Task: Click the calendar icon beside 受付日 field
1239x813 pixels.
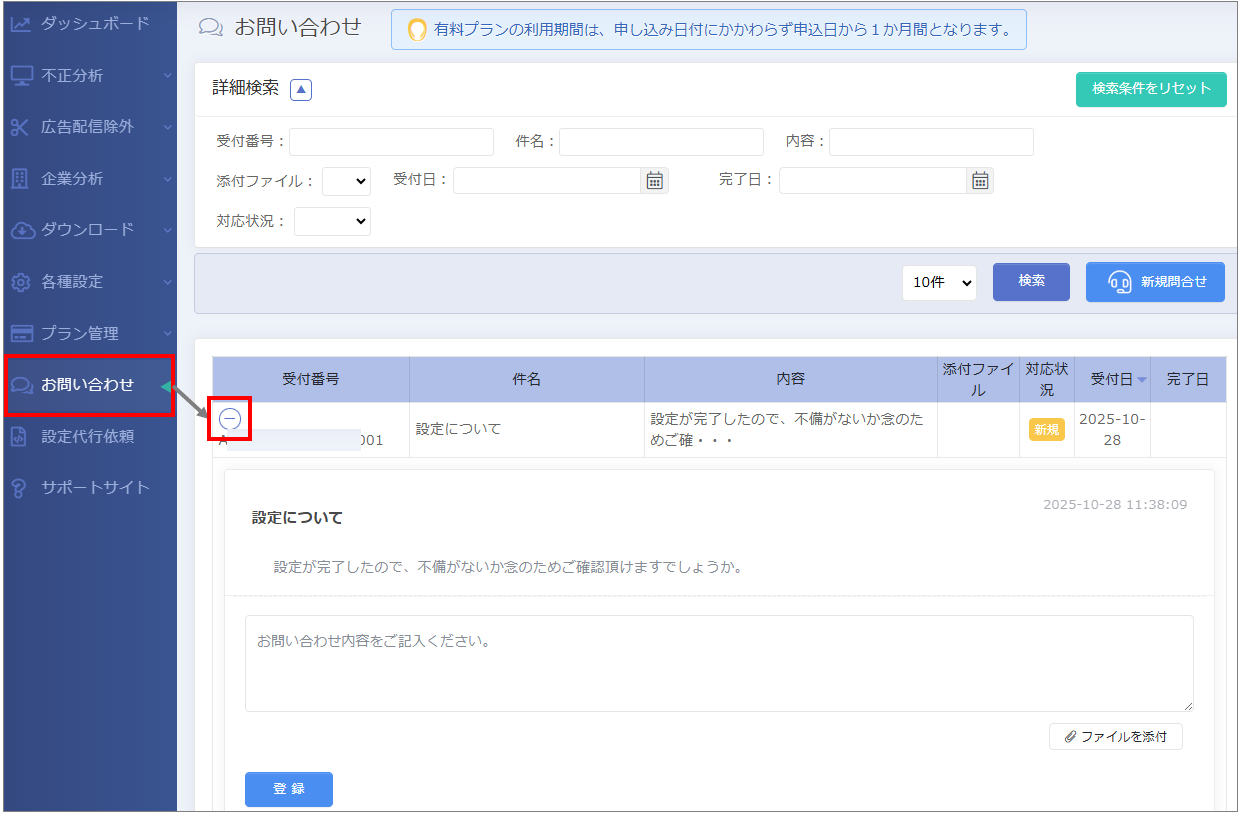Action: tap(654, 180)
